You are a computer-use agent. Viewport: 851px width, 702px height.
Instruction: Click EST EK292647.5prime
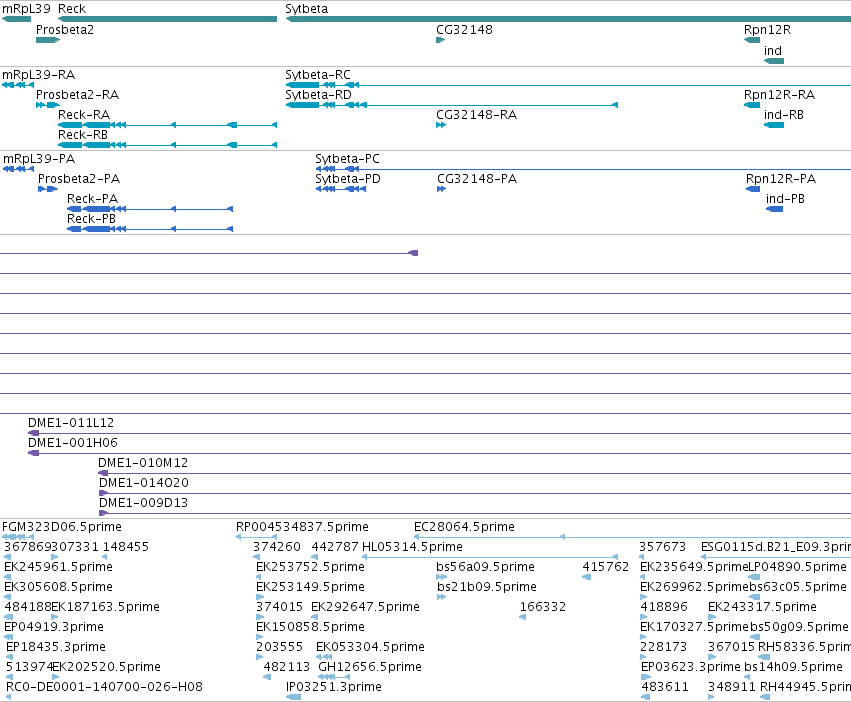click(365, 607)
